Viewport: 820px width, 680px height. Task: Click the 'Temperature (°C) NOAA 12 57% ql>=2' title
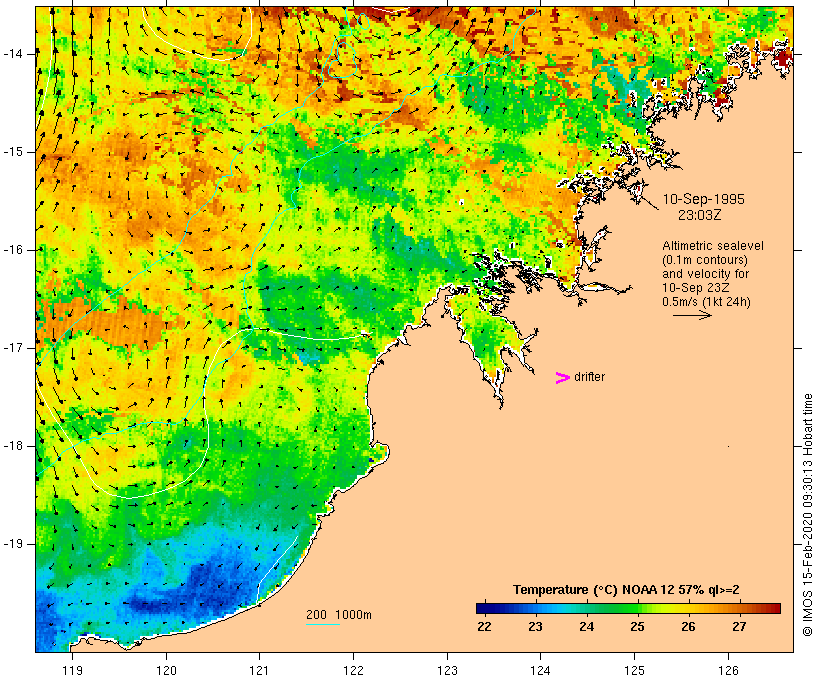coord(626,590)
